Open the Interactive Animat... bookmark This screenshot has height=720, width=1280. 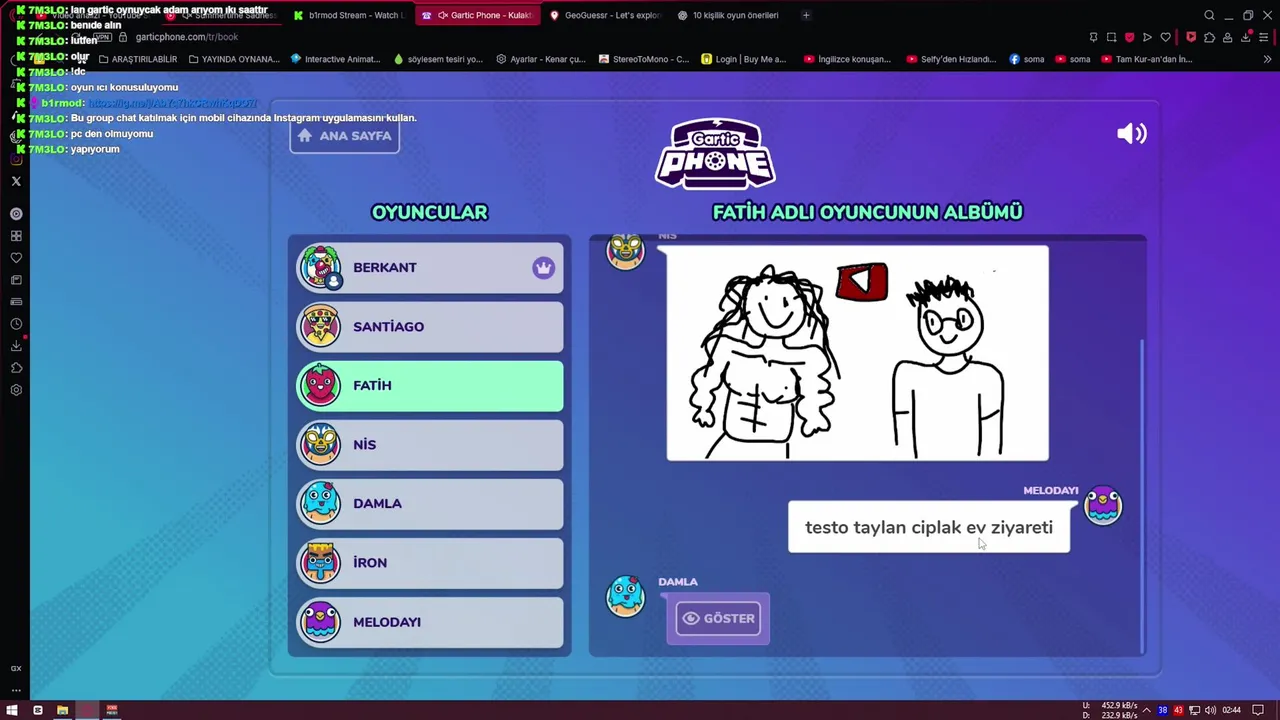[335, 59]
